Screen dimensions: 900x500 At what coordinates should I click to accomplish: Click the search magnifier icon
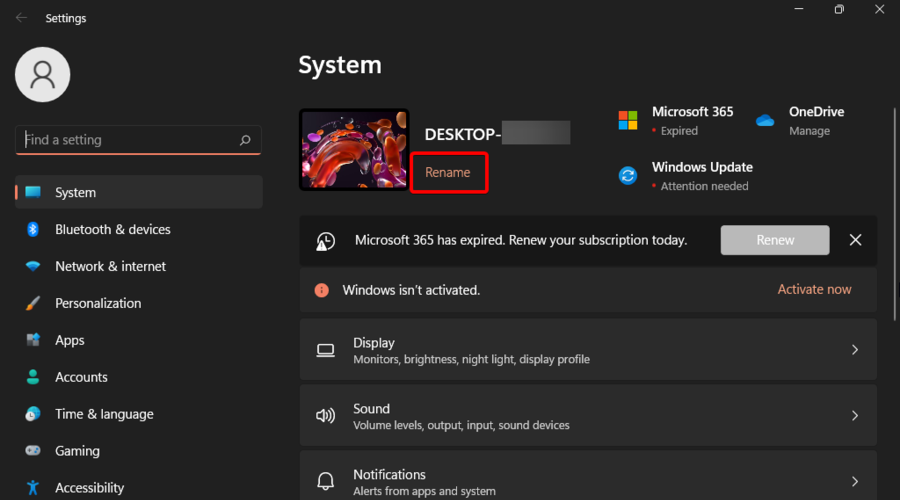pyautogui.click(x=245, y=141)
